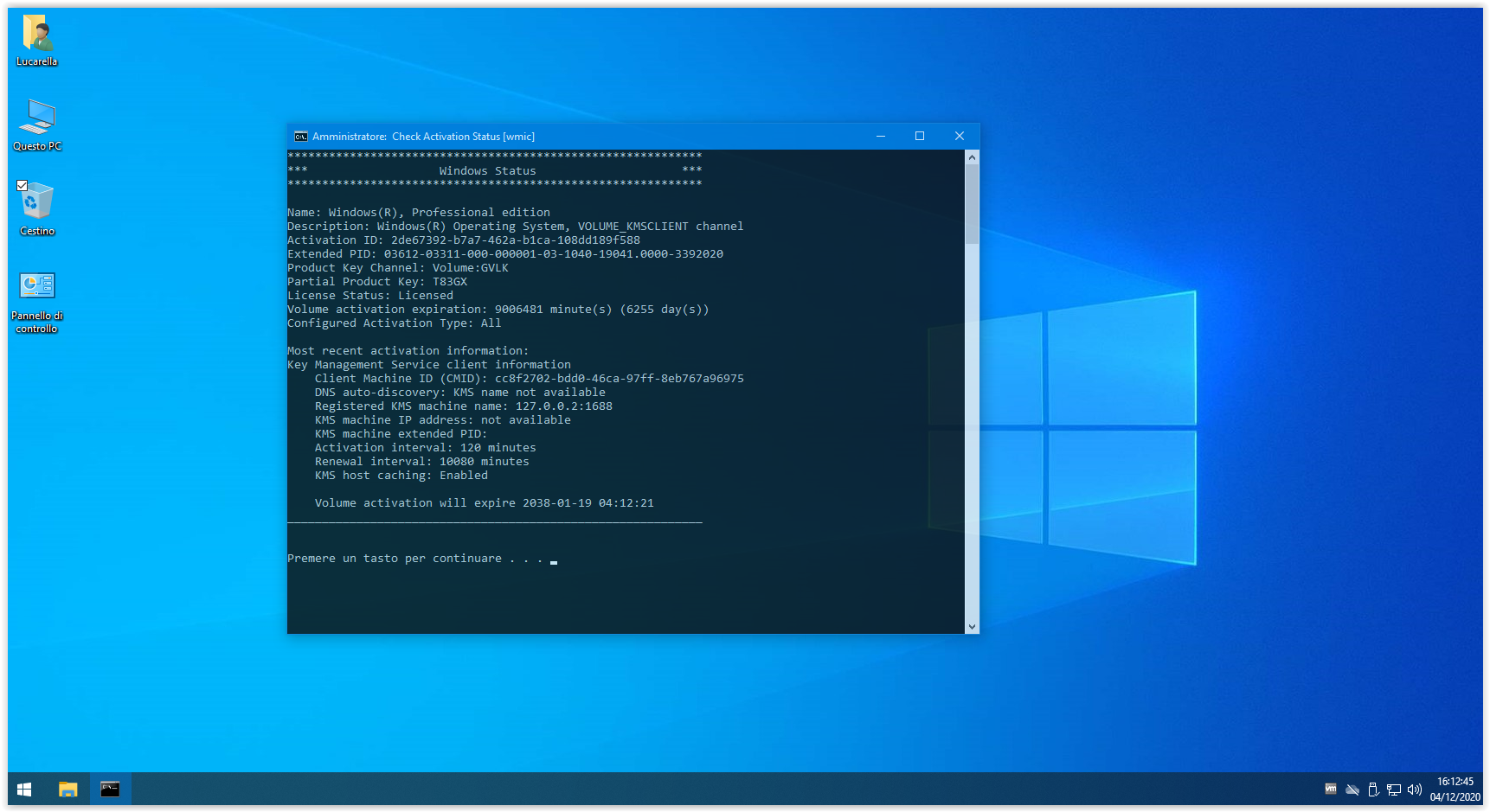Select the Lucarella user folder icon
Viewport: 1490px width, 812px height.
click(x=37, y=41)
